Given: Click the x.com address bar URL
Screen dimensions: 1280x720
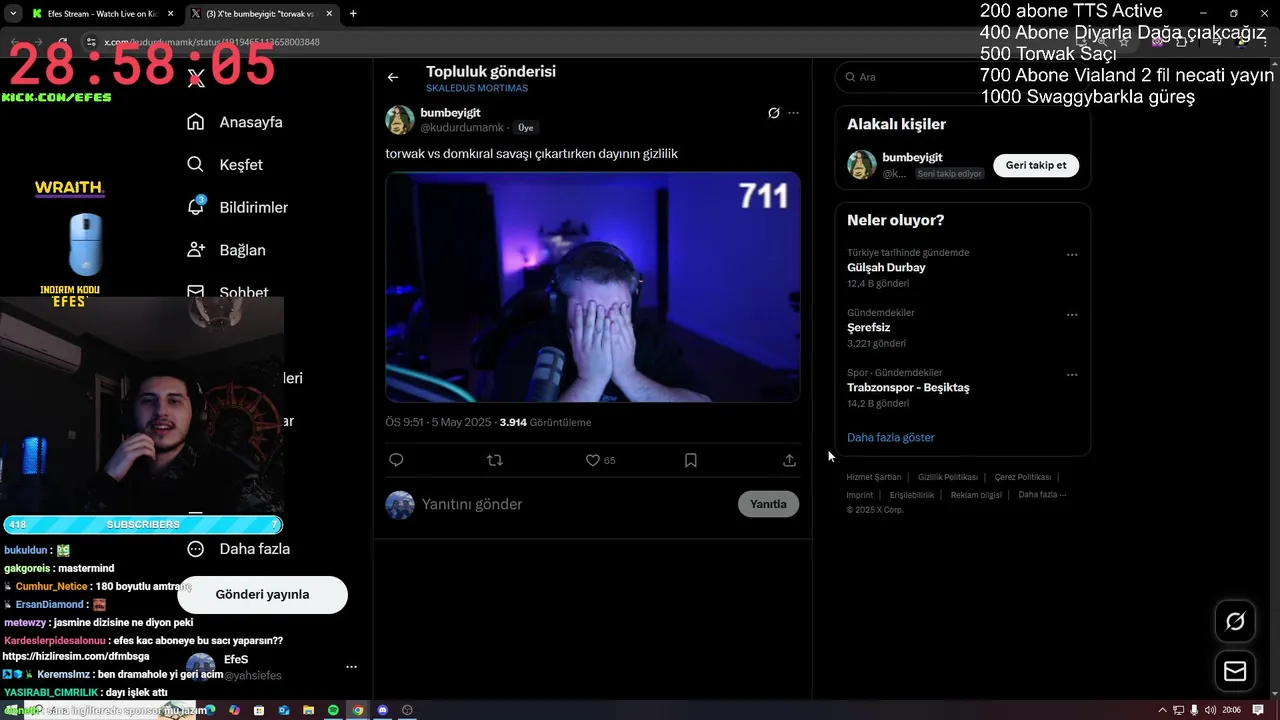Looking at the screenshot, I should (x=212, y=42).
